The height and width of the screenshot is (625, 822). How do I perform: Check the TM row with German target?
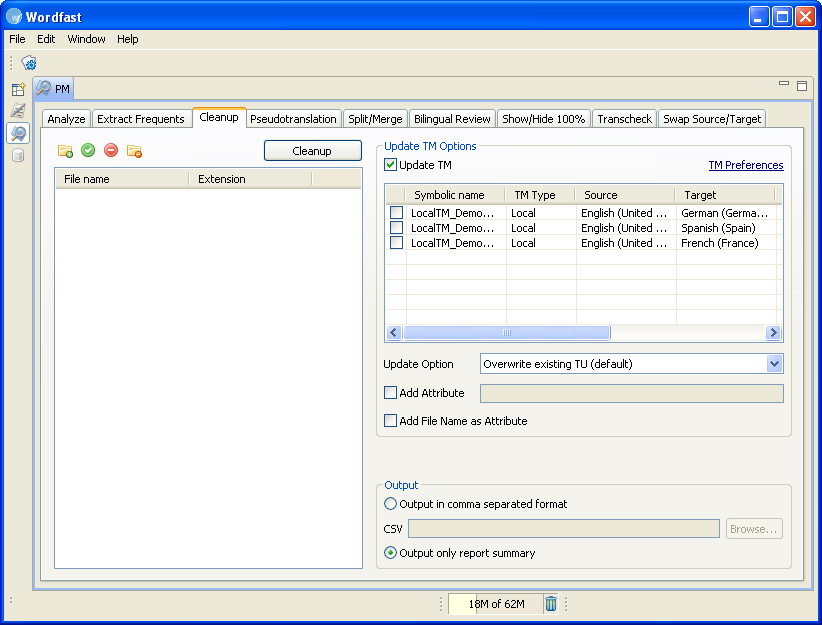(396, 212)
